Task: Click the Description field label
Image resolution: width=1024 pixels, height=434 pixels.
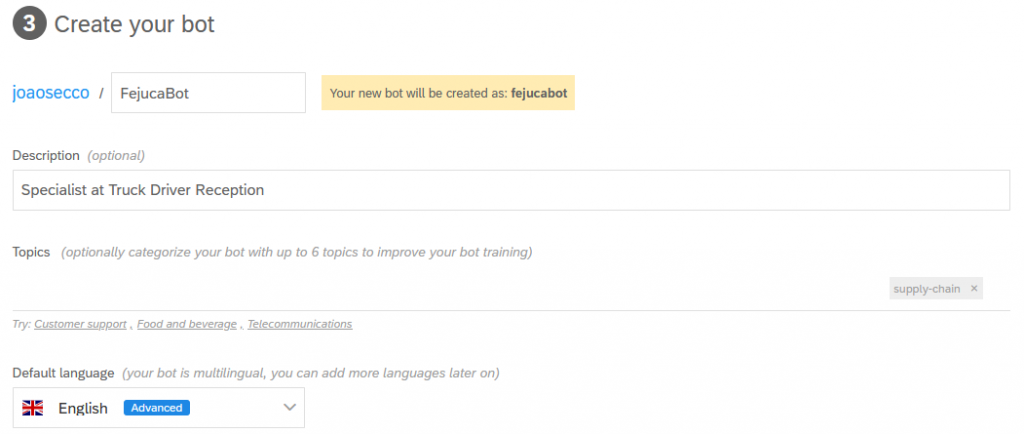Action: coord(46,155)
